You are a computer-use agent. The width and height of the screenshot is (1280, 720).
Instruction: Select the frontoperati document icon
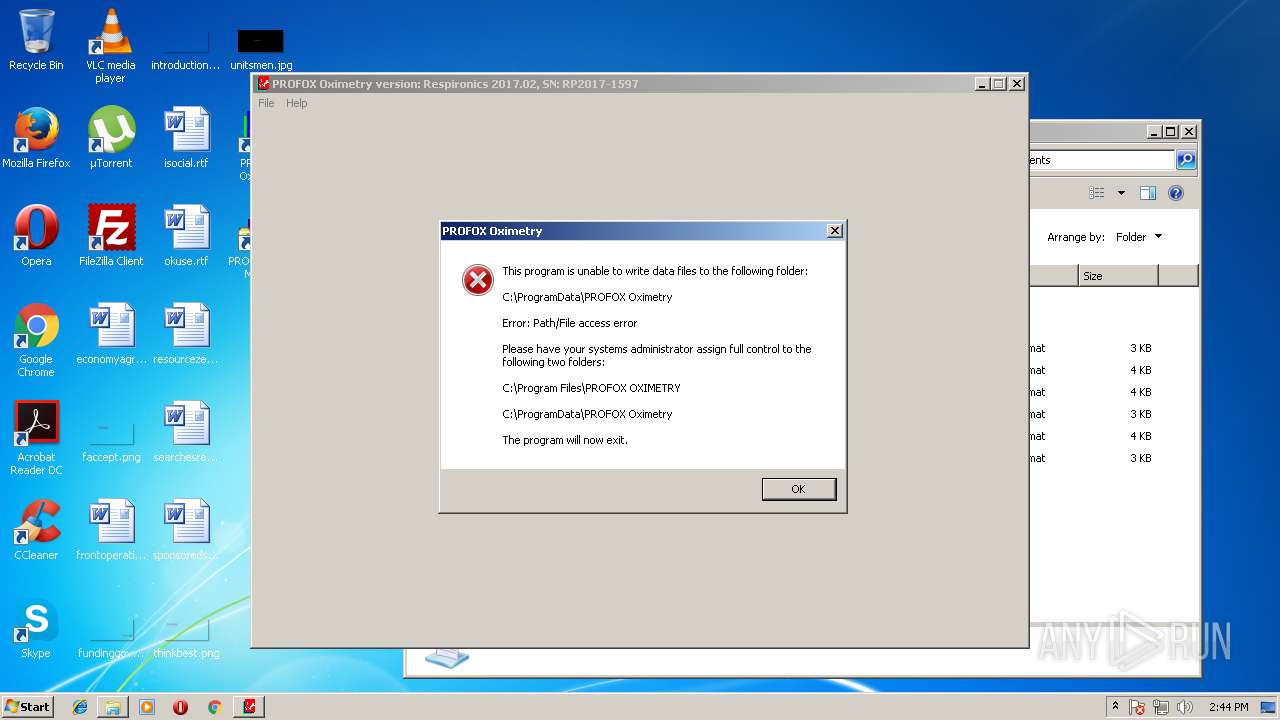click(x=111, y=530)
